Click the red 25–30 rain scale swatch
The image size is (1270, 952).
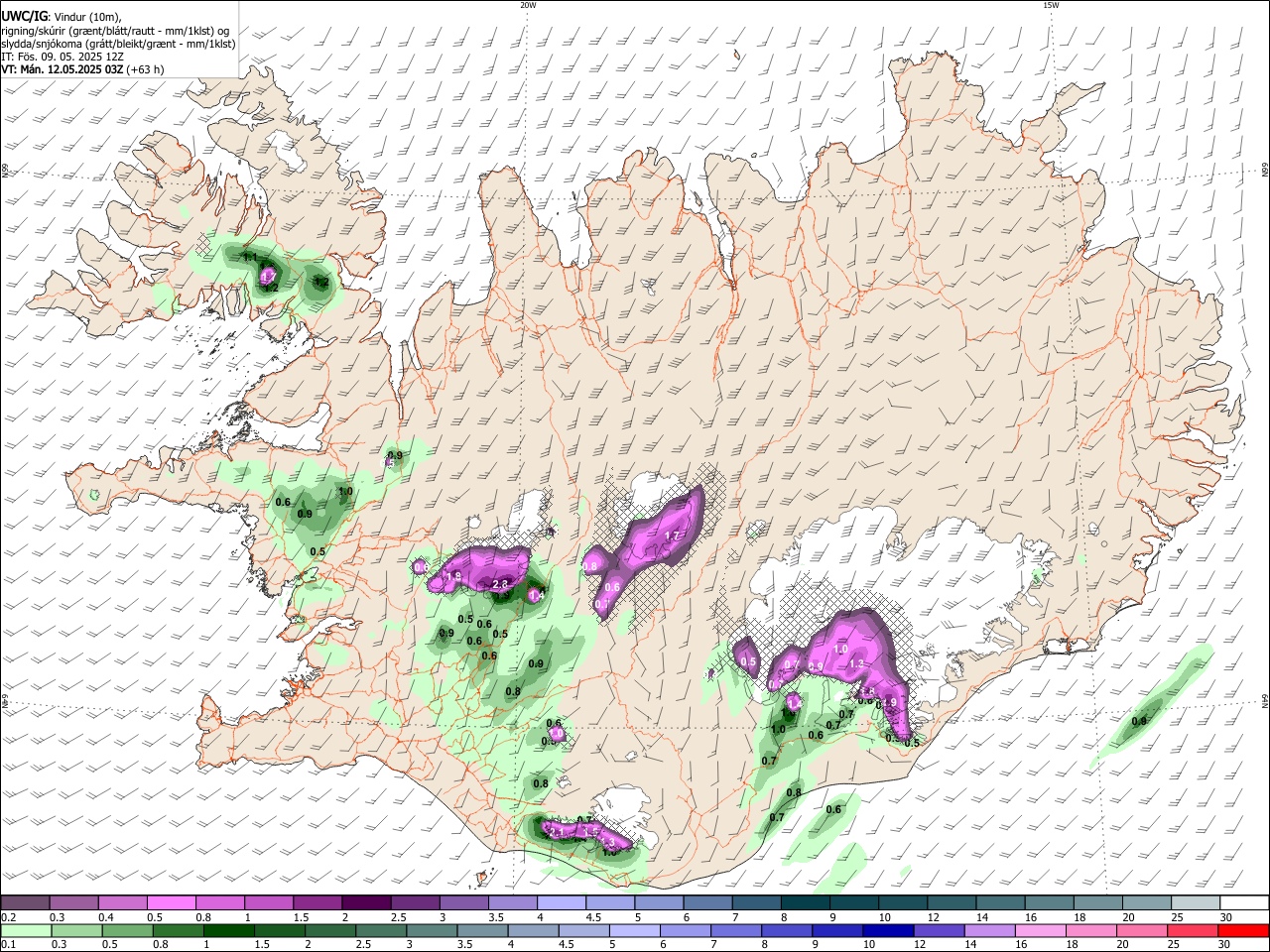click(x=1194, y=930)
